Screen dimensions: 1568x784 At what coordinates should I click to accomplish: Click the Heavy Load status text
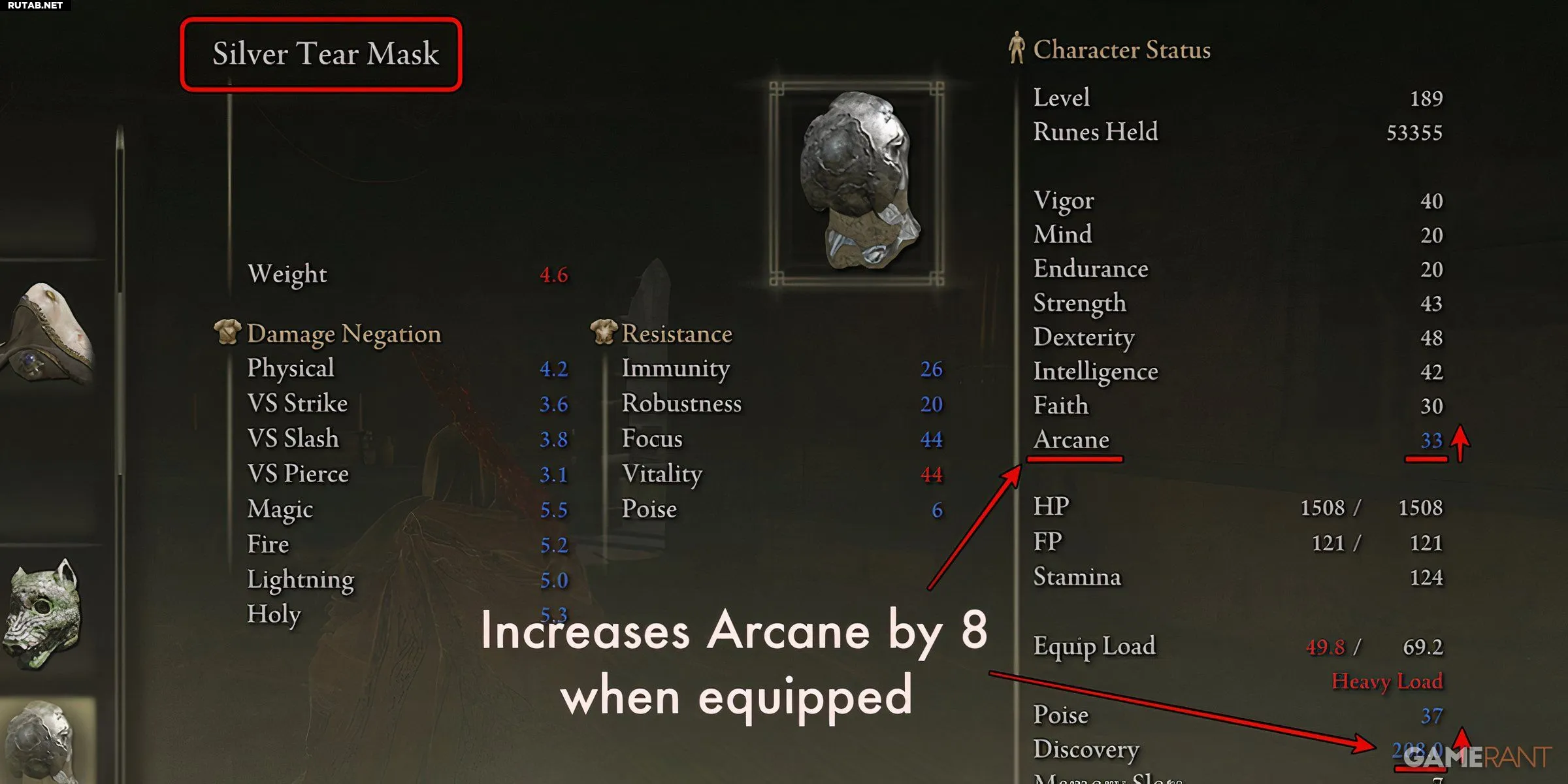[1387, 681]
